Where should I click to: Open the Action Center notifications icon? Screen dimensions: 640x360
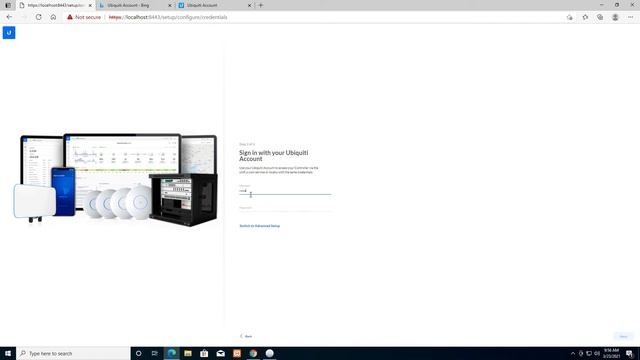(629, 353)
